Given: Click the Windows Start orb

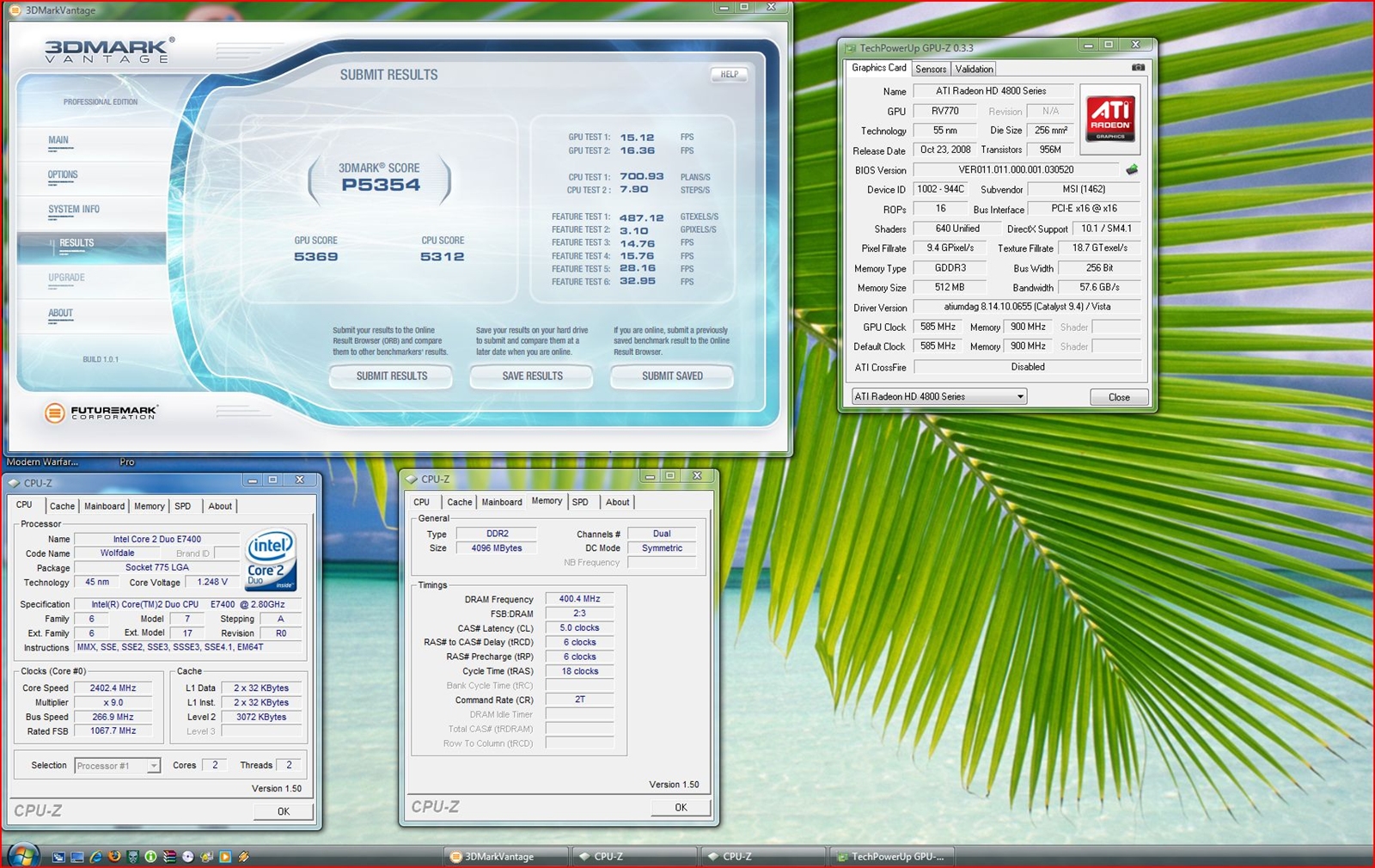Looking at the screenshot, I should (22, 855).
